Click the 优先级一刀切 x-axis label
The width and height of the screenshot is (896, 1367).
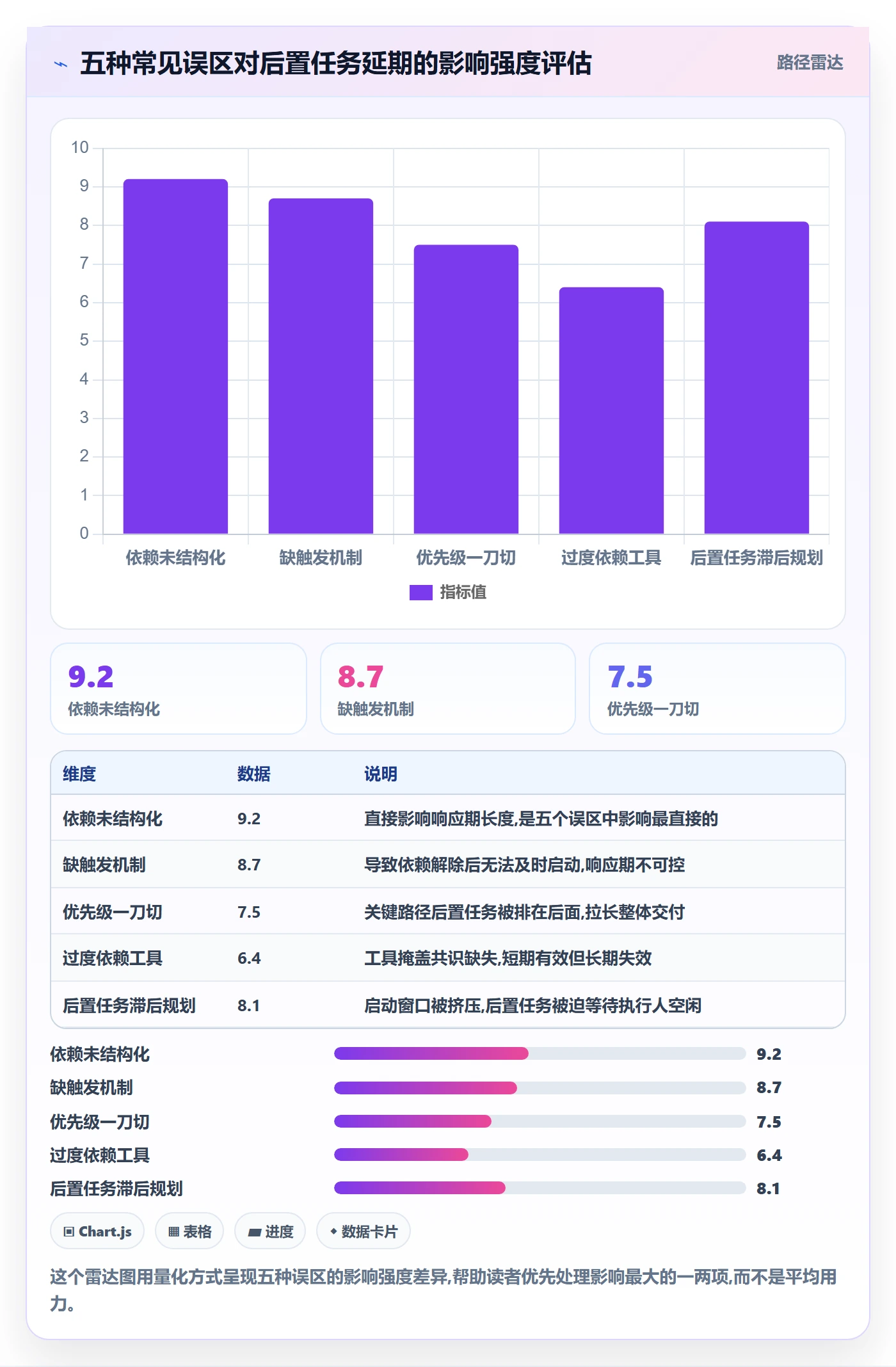(x=466, y=557)
